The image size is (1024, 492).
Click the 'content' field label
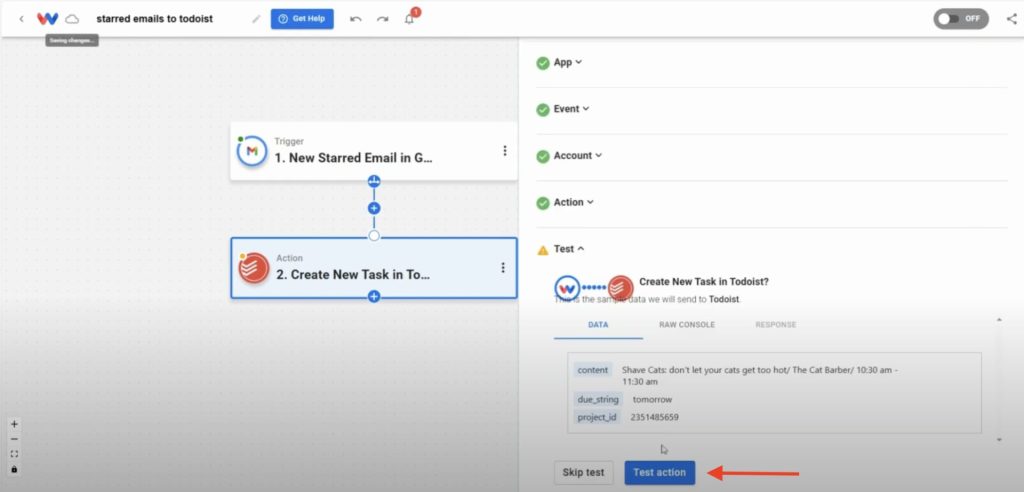[593, 370]
